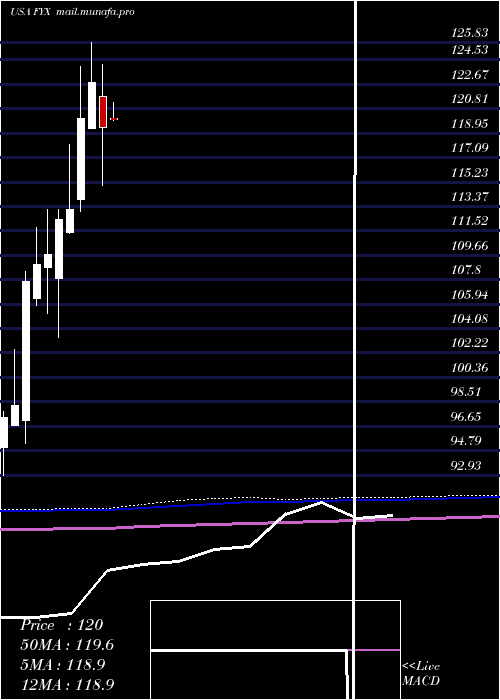Click the '12MA : 118.9' readout
This screenshot has height=700, width=500.
tap(67, 684)
